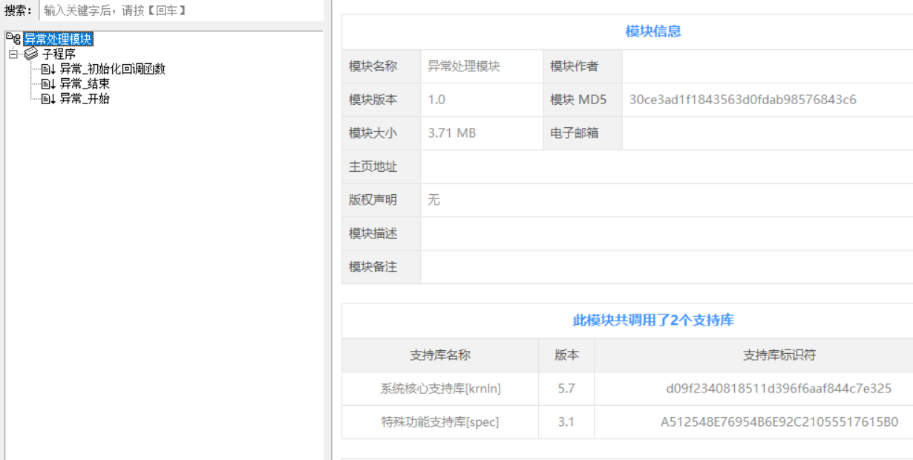Click the 子程序 stacked pages icon
Image resolution: width=913 pixels, height=460 pixels.
click(31, 54)
